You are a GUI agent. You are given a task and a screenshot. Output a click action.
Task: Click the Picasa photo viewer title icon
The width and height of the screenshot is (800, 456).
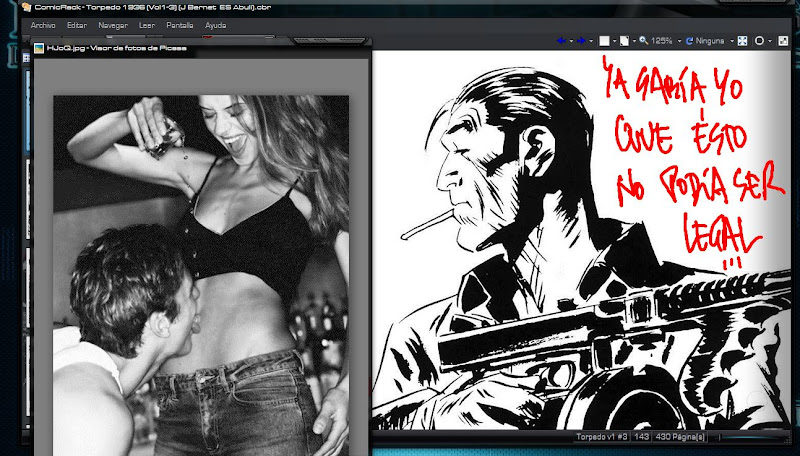(x=39, y=48)
